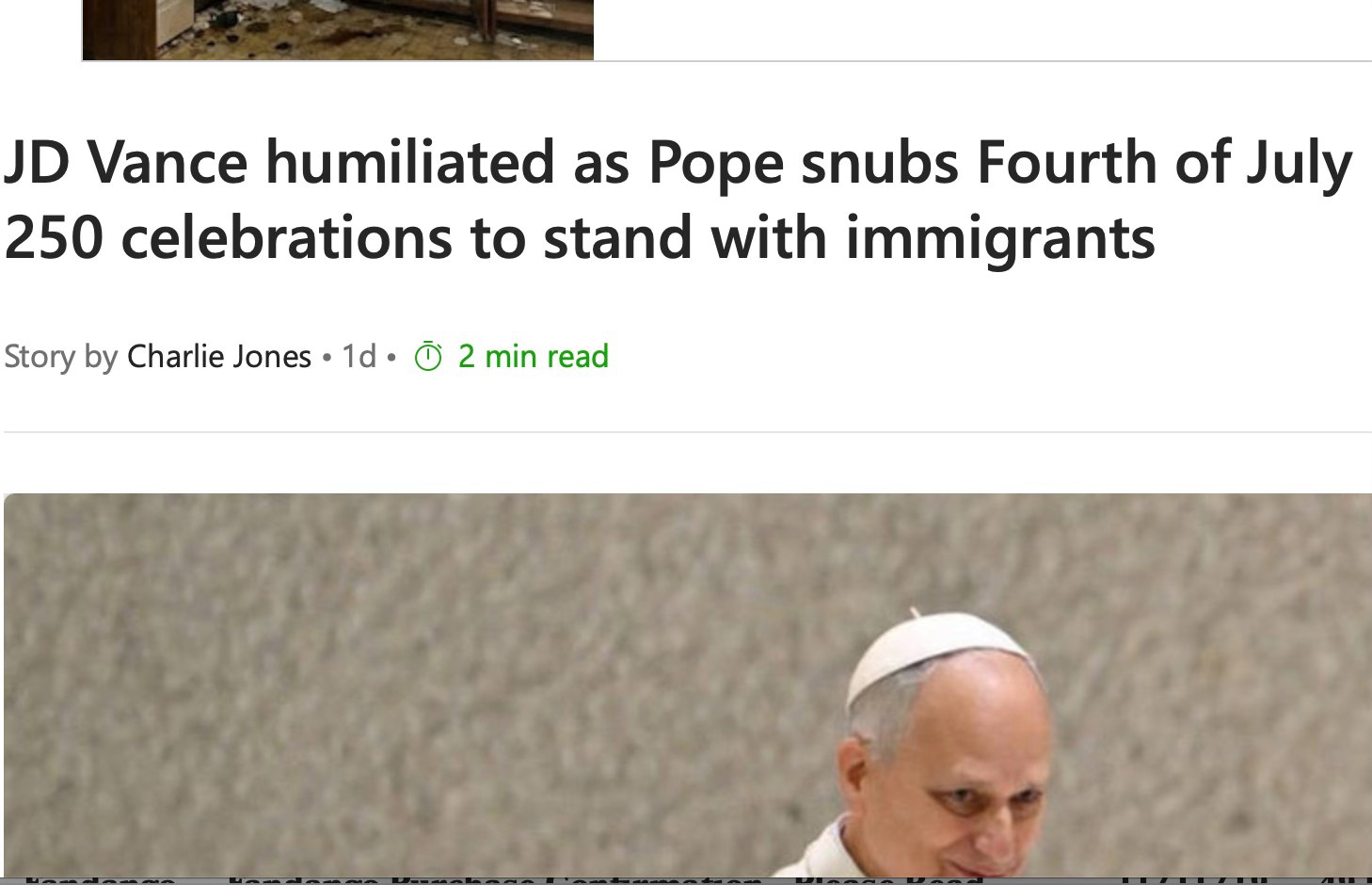Click the word 'humiliated' in the headline
This screenshot has width=1372, height=885.
(410, 162)
